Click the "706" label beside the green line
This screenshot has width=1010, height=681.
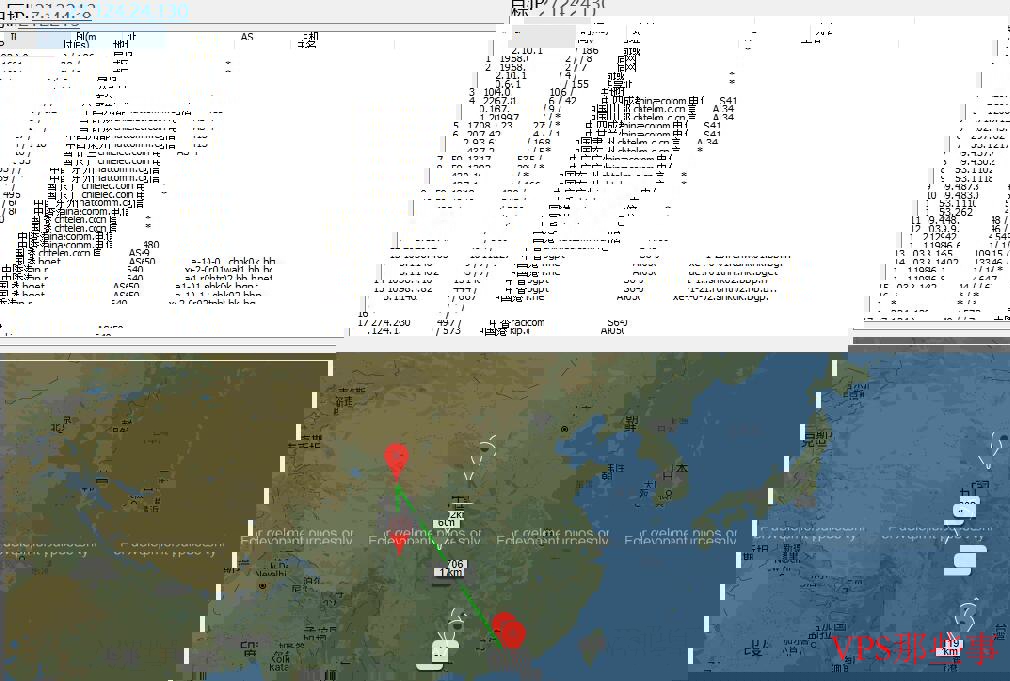pyautogui.click(x=457, y=563)
